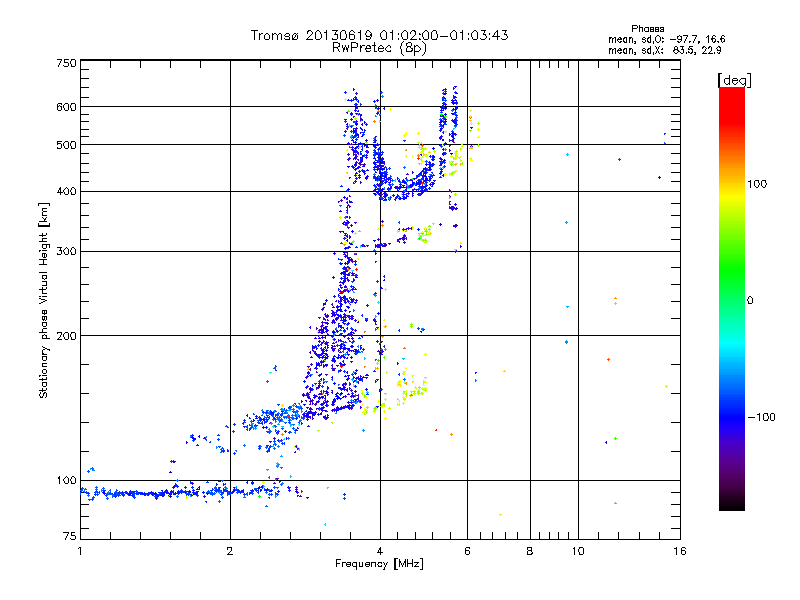Viewport: 800px width, 600px height.
Task: Click the colorbar tick label '100'
Action: (x=757, y=184)
